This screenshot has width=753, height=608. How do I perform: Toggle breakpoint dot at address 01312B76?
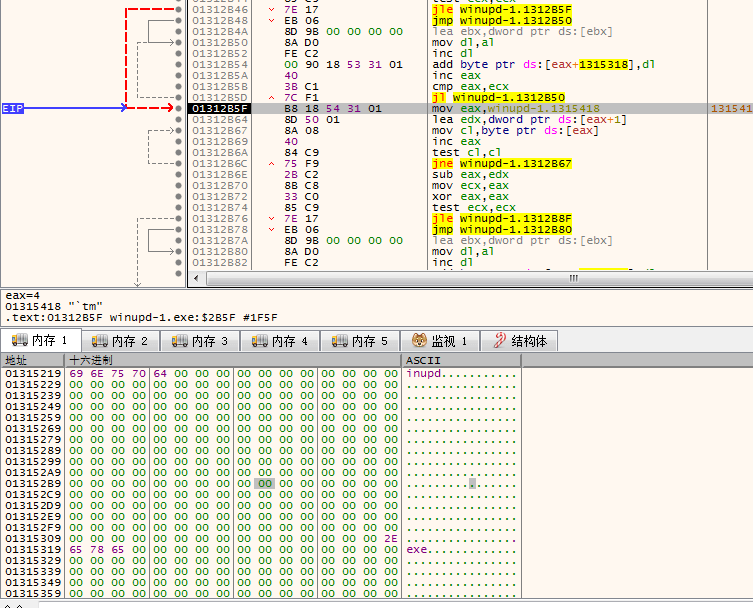[179, 219]
